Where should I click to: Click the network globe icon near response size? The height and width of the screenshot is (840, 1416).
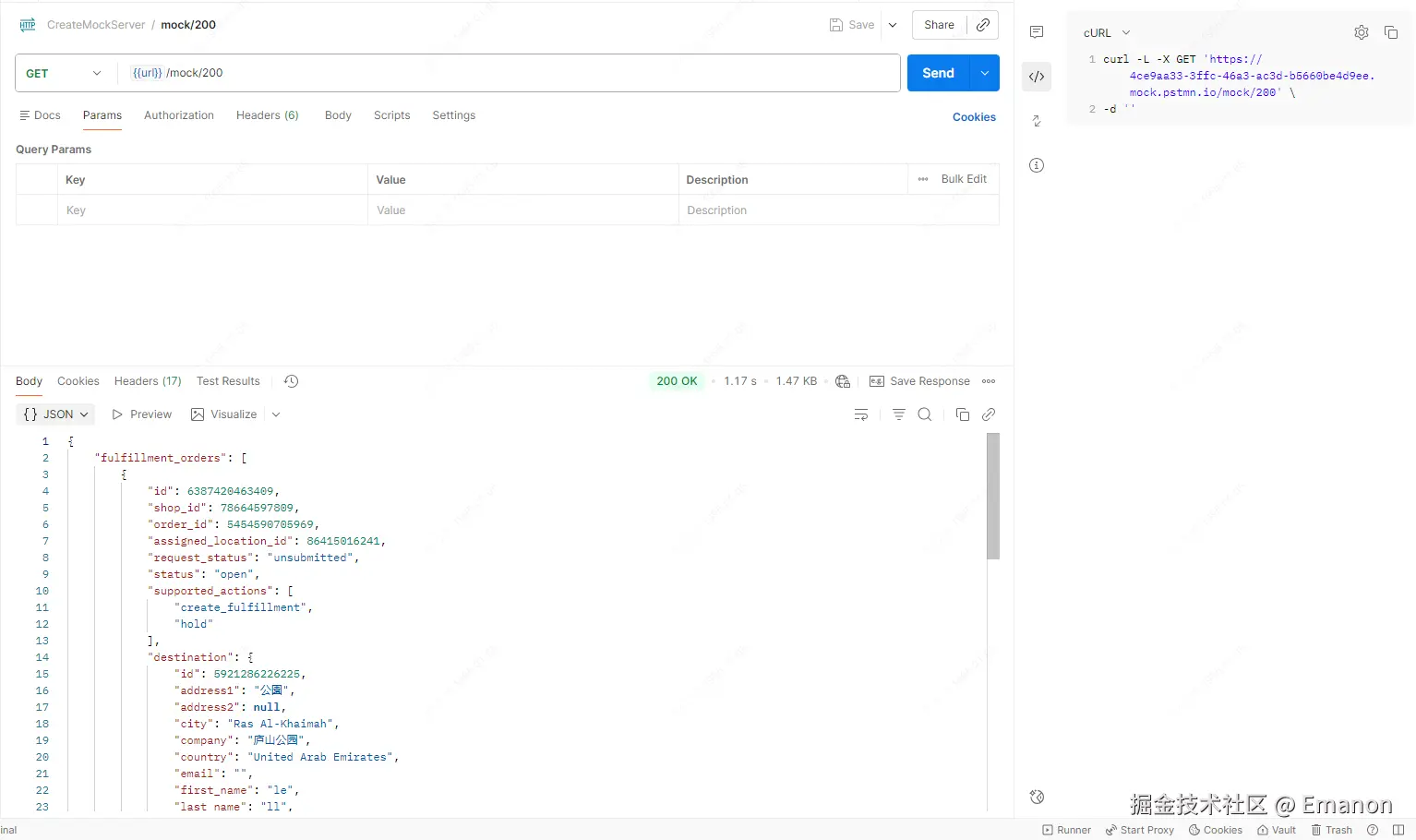[843, 381]
